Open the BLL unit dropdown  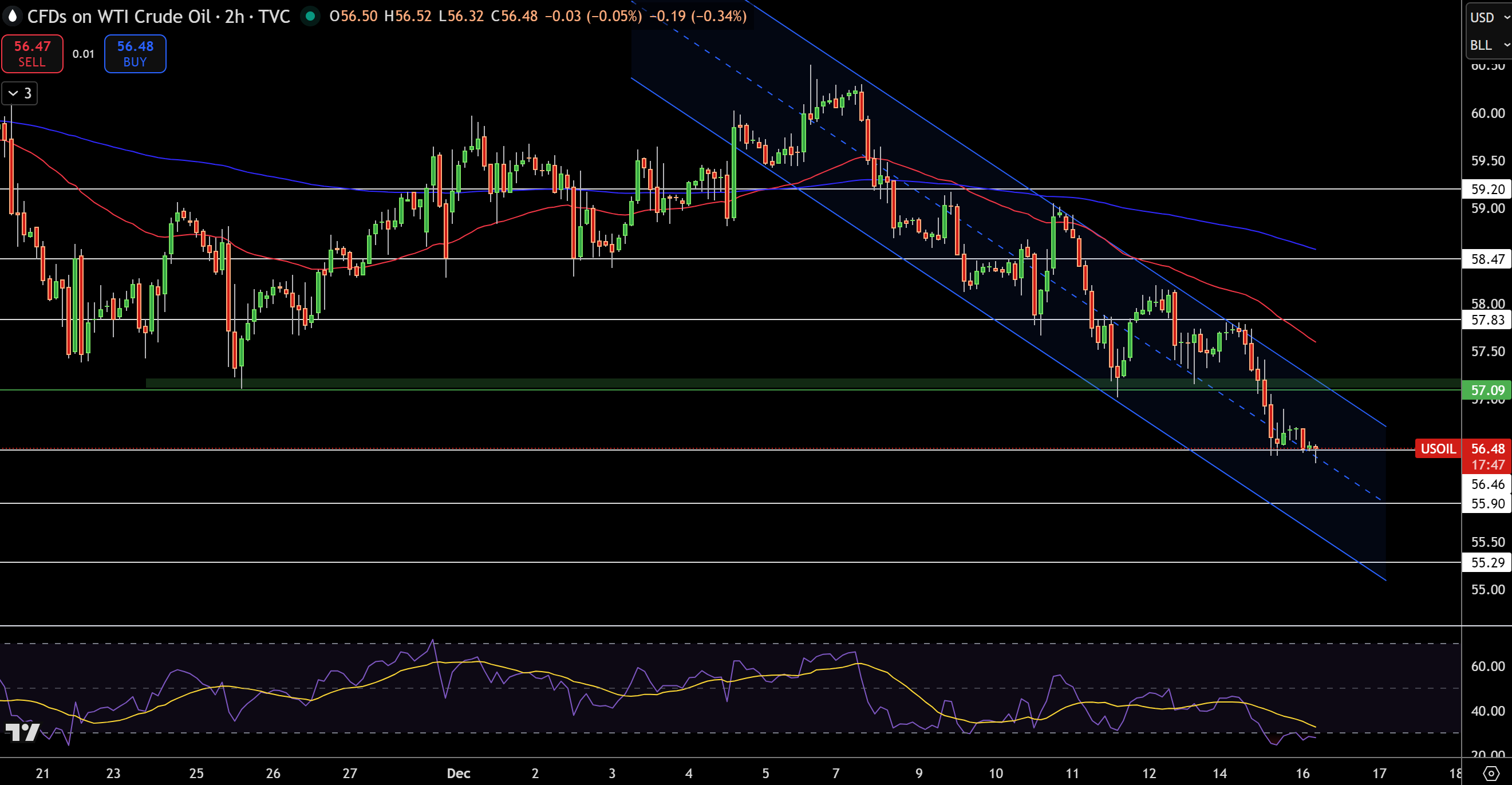(1489, 45)
